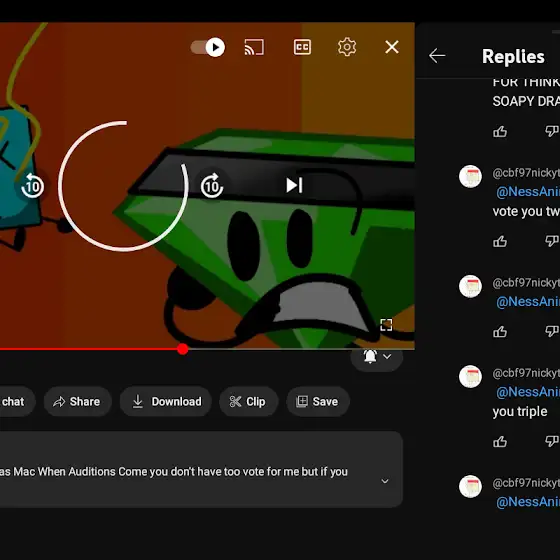Open avatar of 'you triple' commenter
Screen dimensions: 560x560
470,376
